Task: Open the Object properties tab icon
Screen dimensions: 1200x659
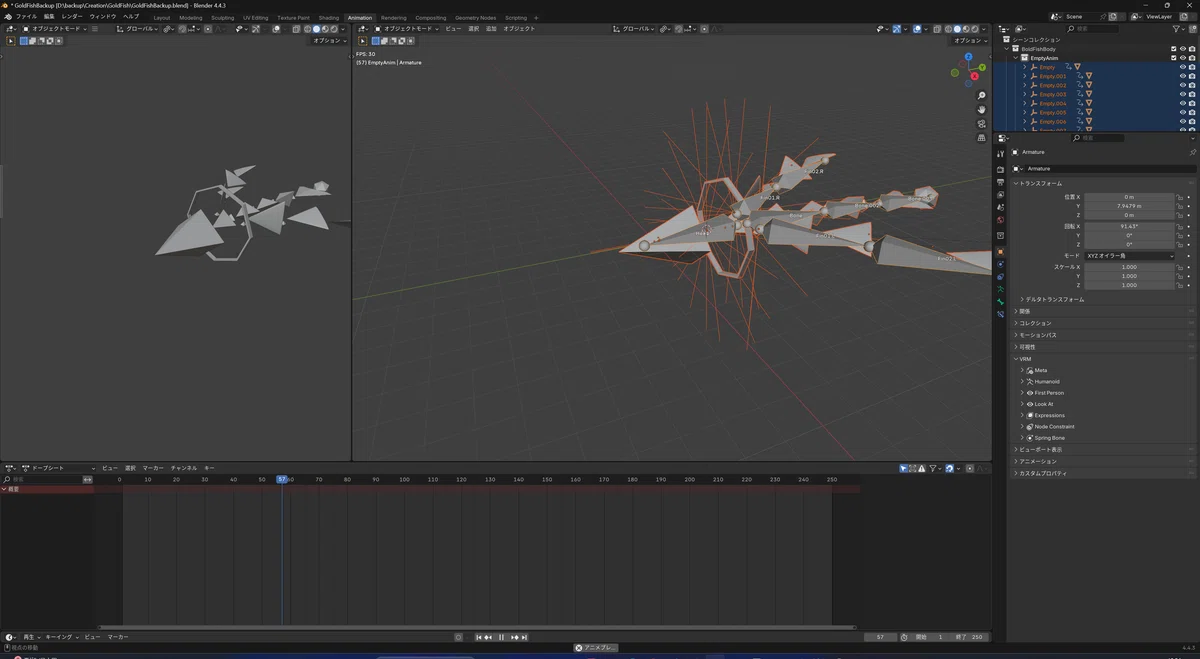Action: click(x=1000, y=251)
